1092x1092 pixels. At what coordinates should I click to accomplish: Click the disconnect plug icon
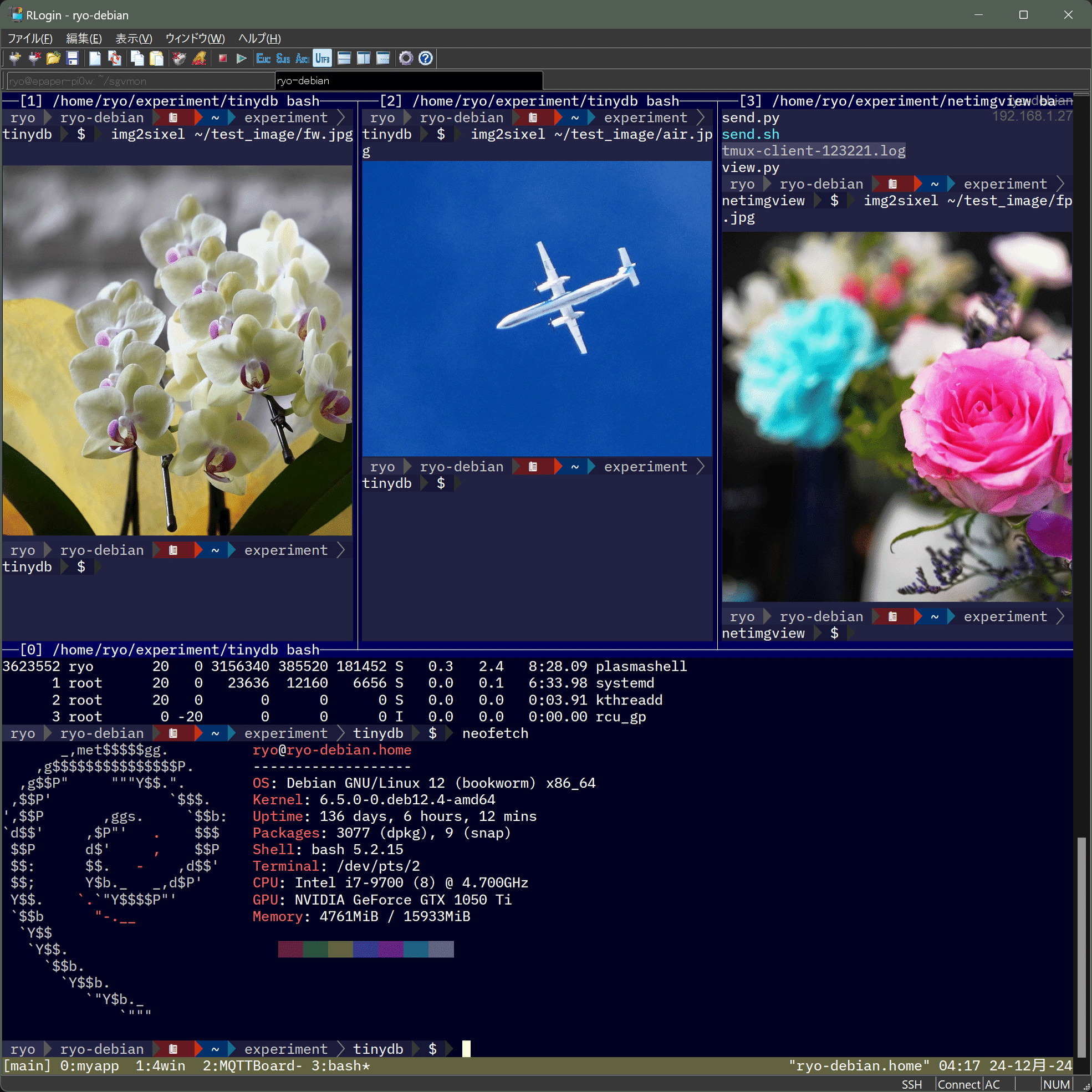[x=33, y=58]
